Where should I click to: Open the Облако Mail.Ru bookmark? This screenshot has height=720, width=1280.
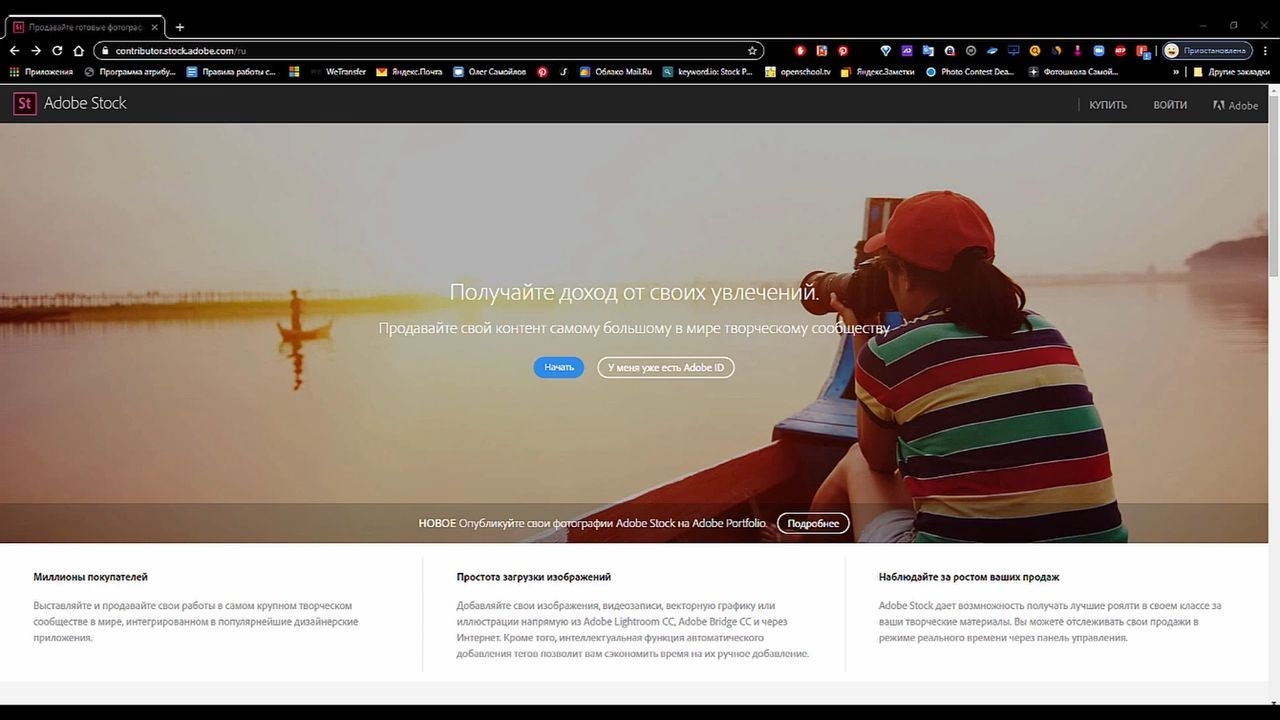615,72
